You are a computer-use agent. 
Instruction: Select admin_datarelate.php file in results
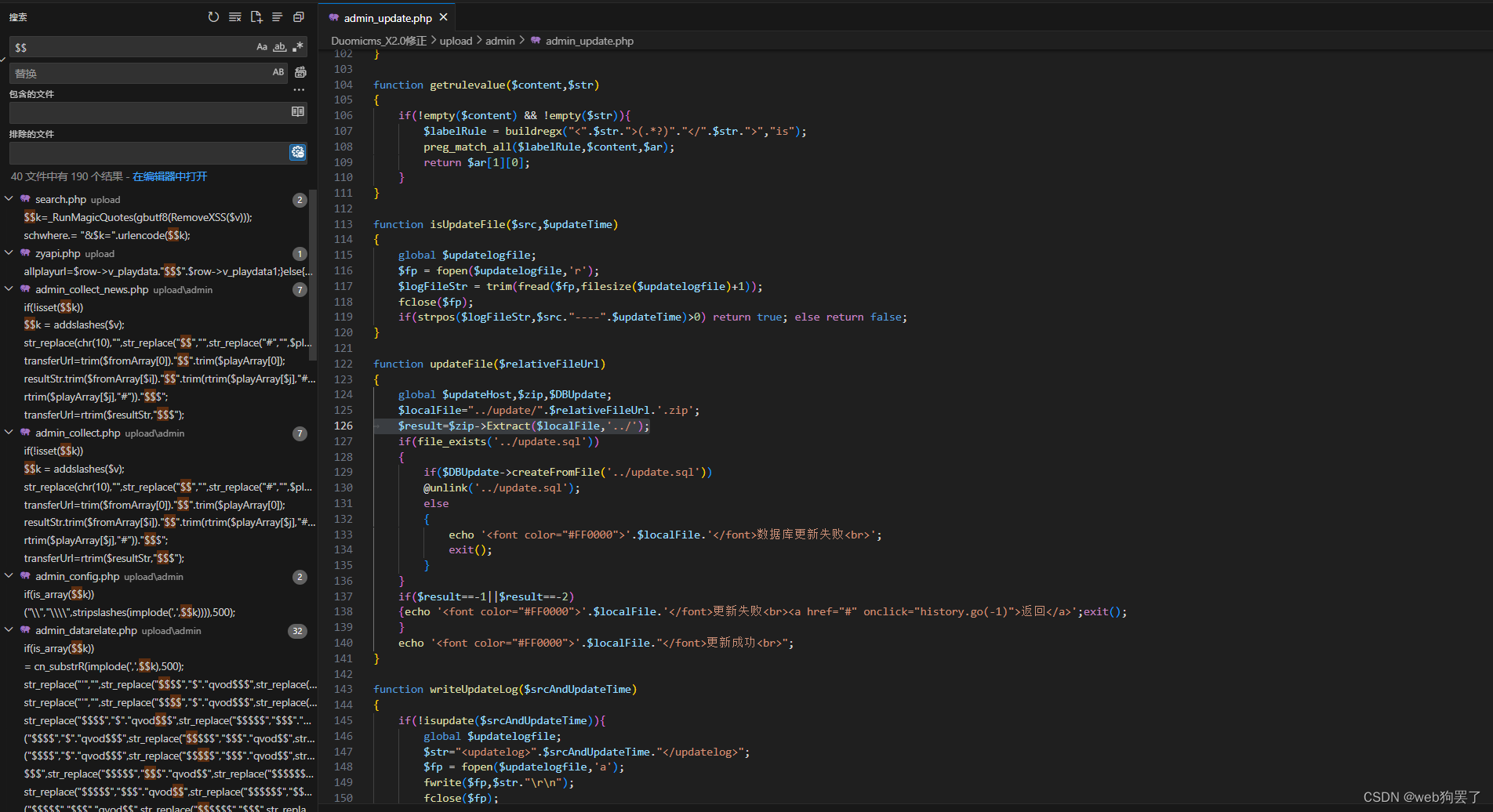point(86,630)
